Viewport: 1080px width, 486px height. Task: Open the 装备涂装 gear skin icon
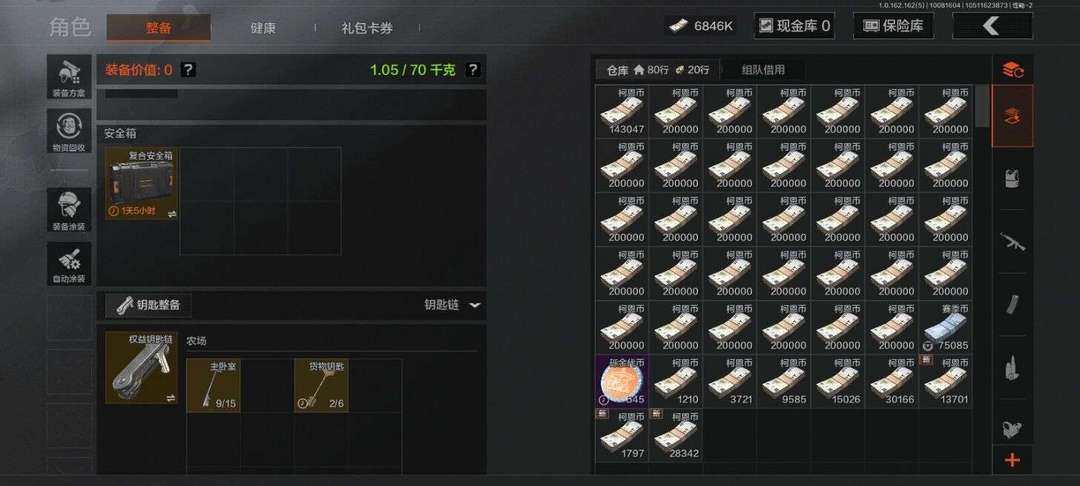(69, 210)
